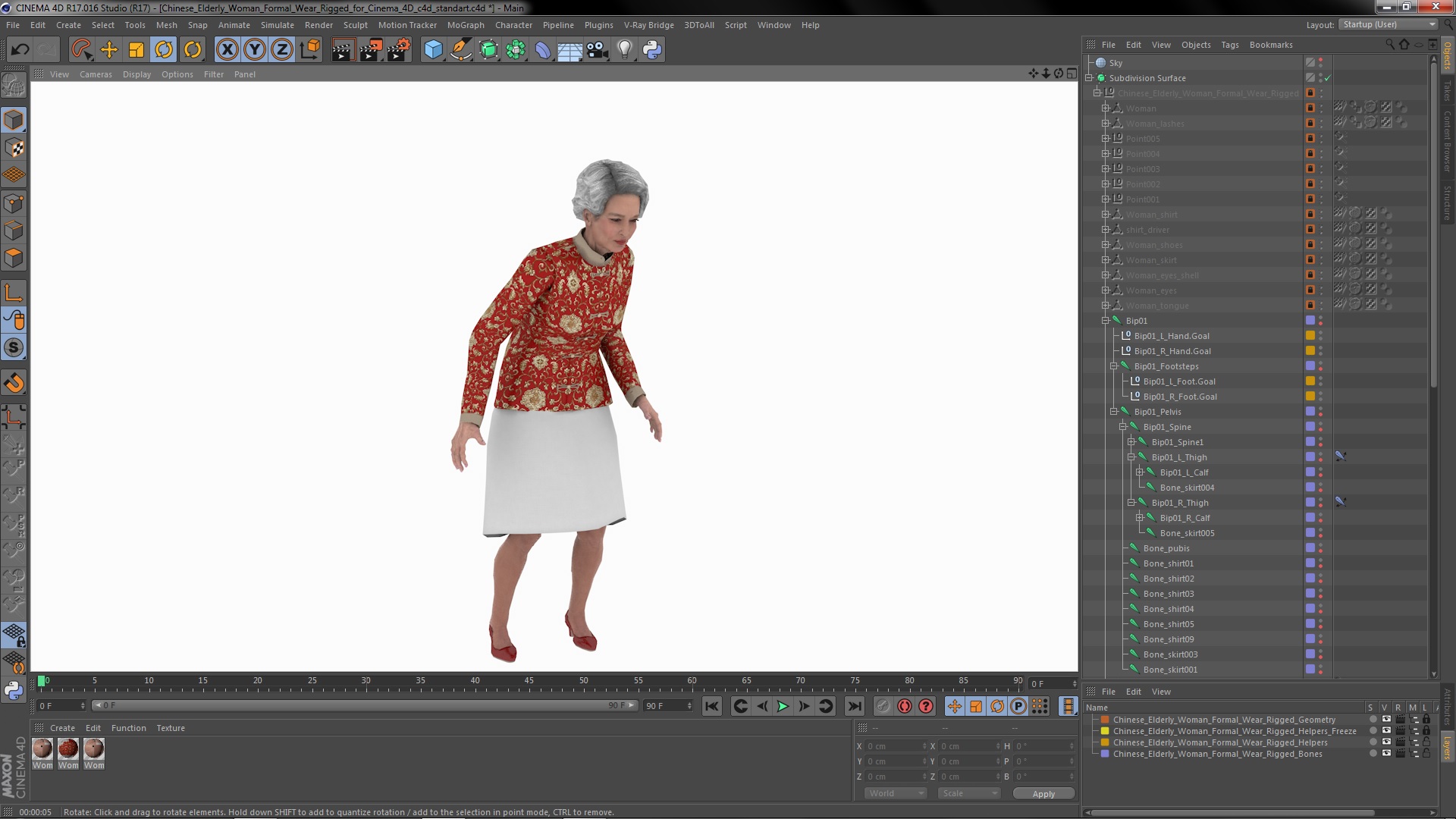The height and width of the screenshot is (819, 1456).
Task: Toggle visibility of Geometry layer
Action: (1386, 720)
